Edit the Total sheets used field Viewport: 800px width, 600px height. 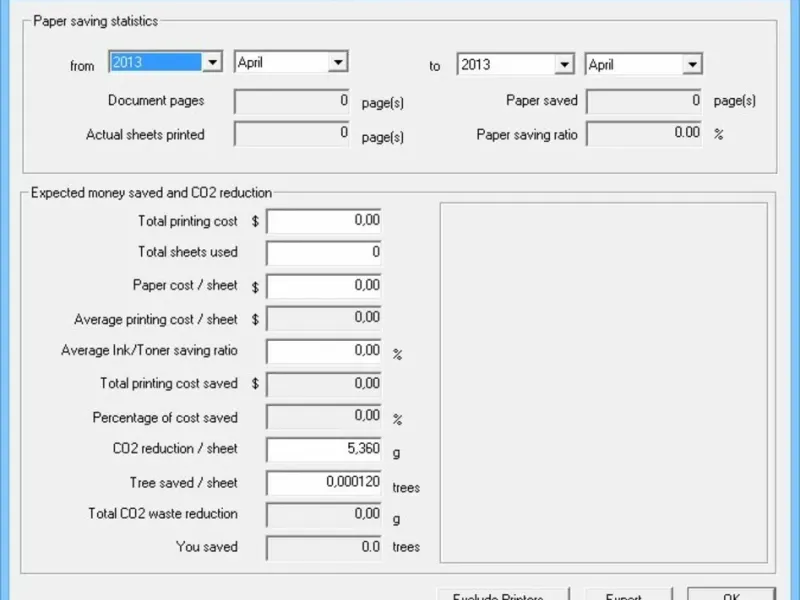323,253
